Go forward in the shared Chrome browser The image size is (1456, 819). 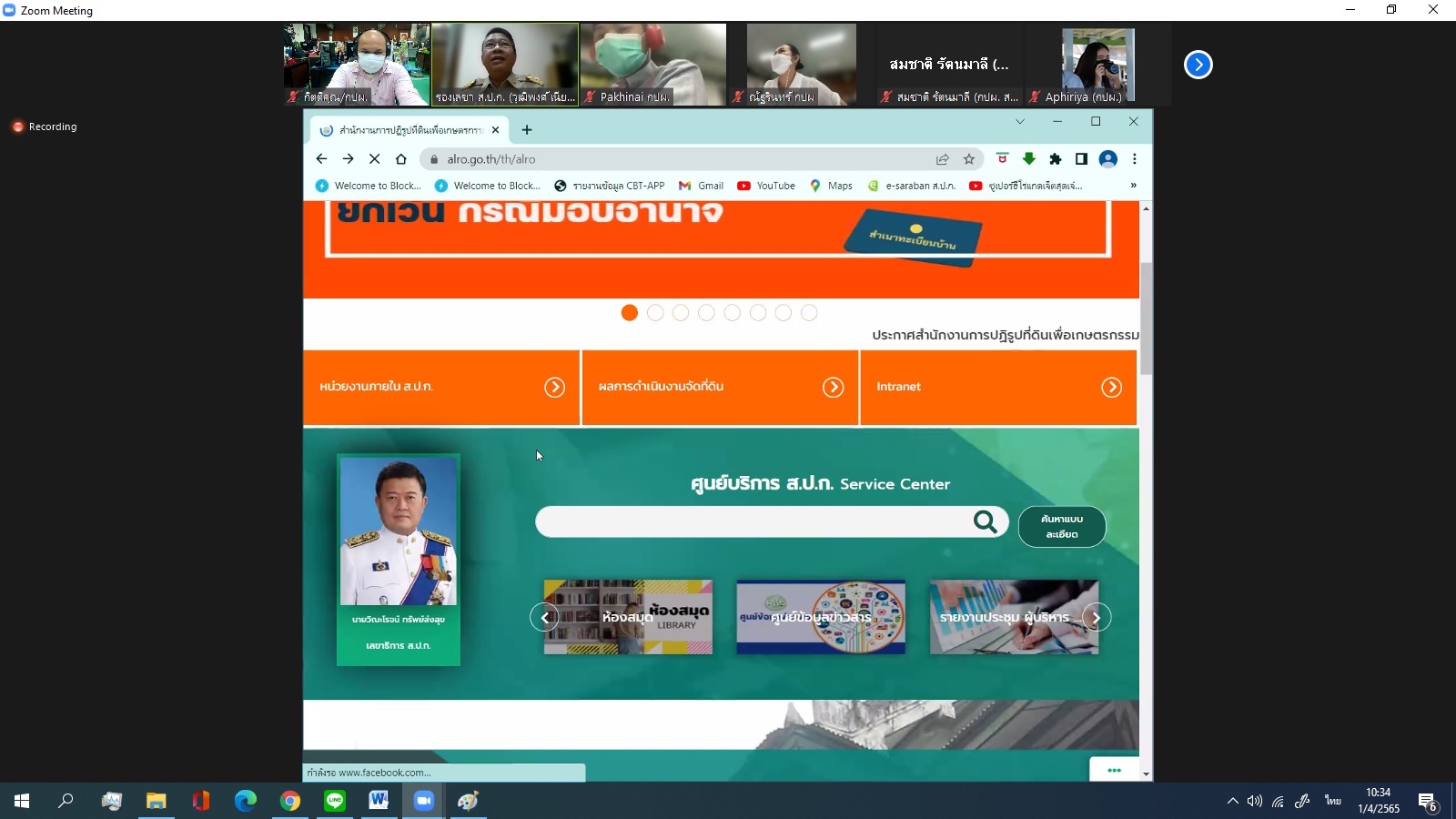[348, 158]
